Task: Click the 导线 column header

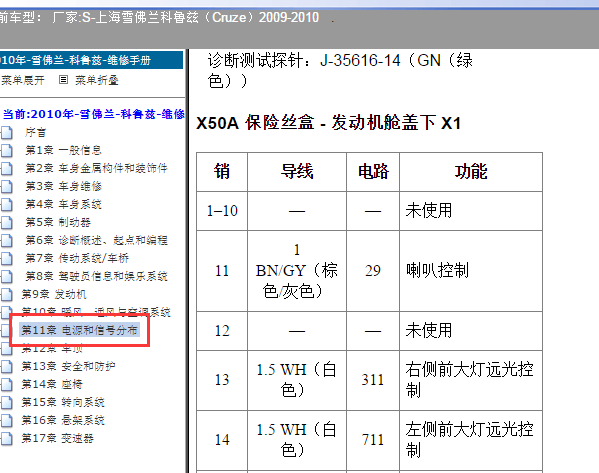Action: tap(297, 172)
